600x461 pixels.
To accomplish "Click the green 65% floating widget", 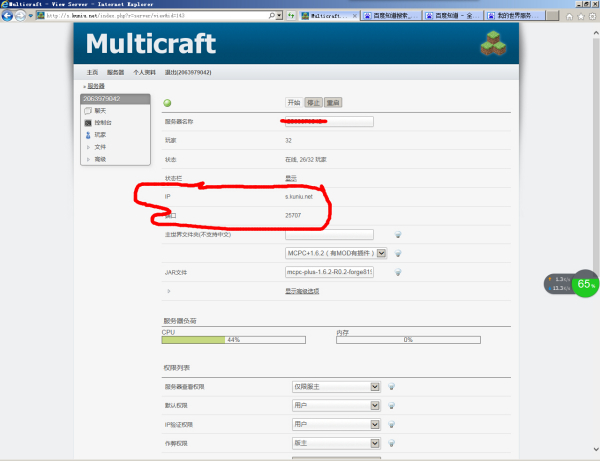I will click(x=585, y=283).
